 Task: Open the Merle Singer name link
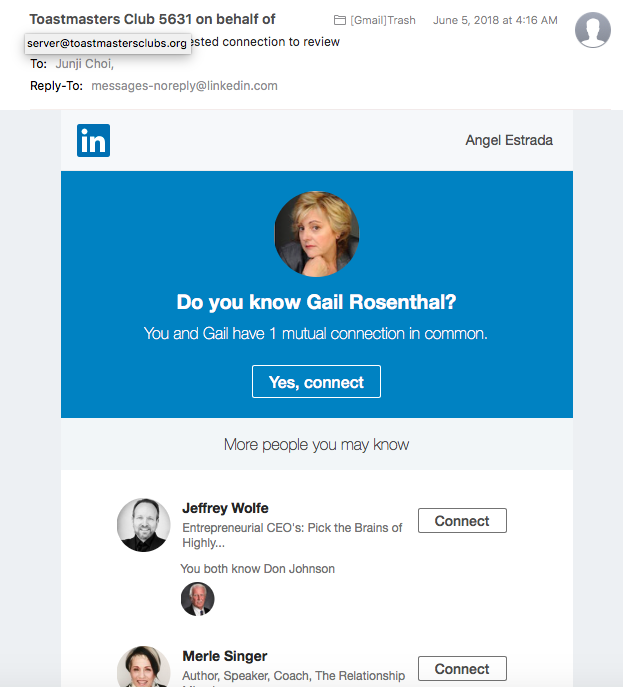pos(225,656)
